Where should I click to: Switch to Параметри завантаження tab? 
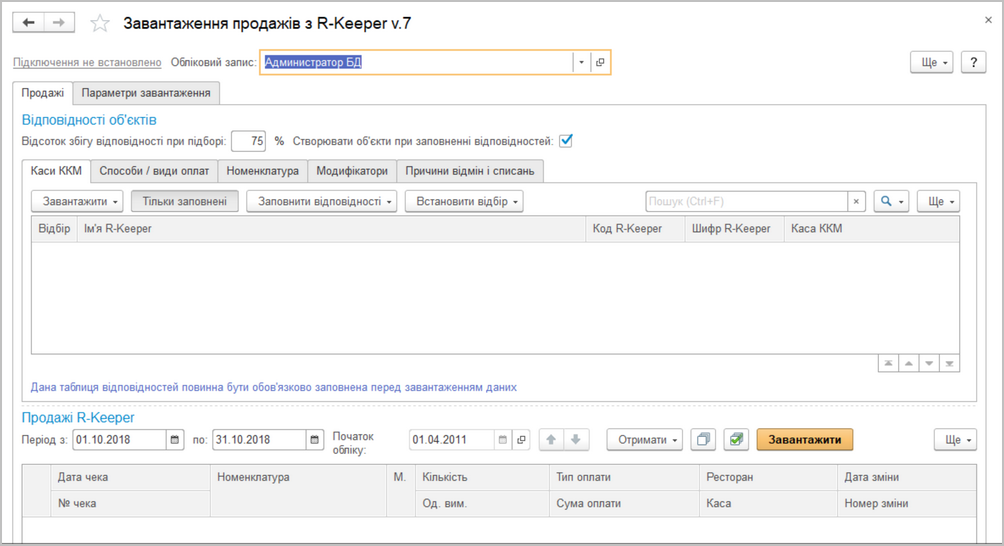tap(146, 93)
